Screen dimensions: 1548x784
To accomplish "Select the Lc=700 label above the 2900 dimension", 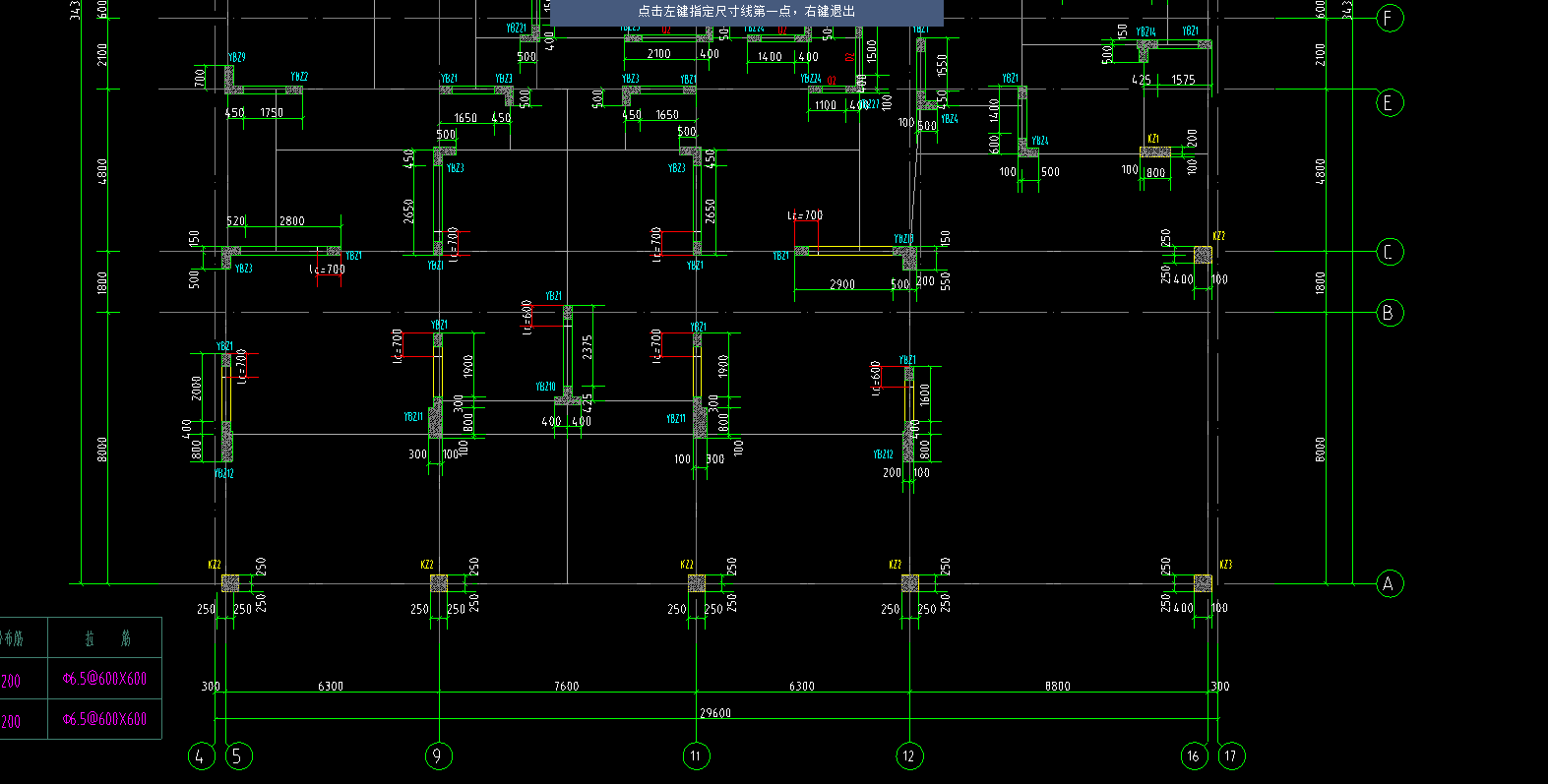I will pyautogui.click(x=805, y=215).
